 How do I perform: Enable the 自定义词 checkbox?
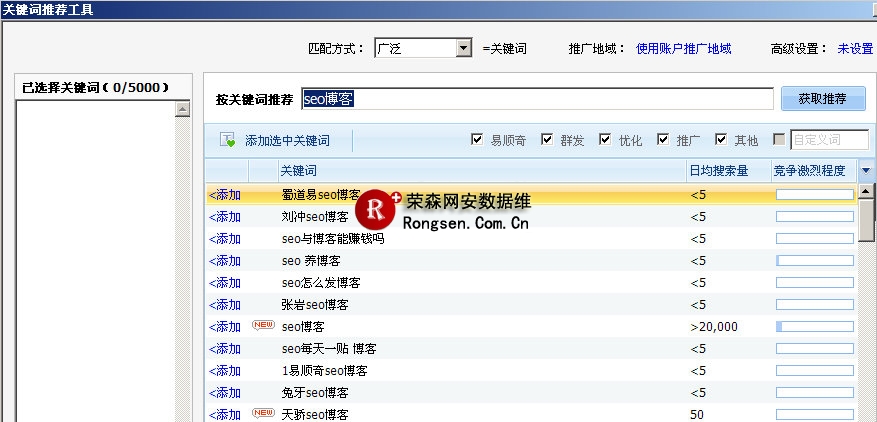(780, 140)
